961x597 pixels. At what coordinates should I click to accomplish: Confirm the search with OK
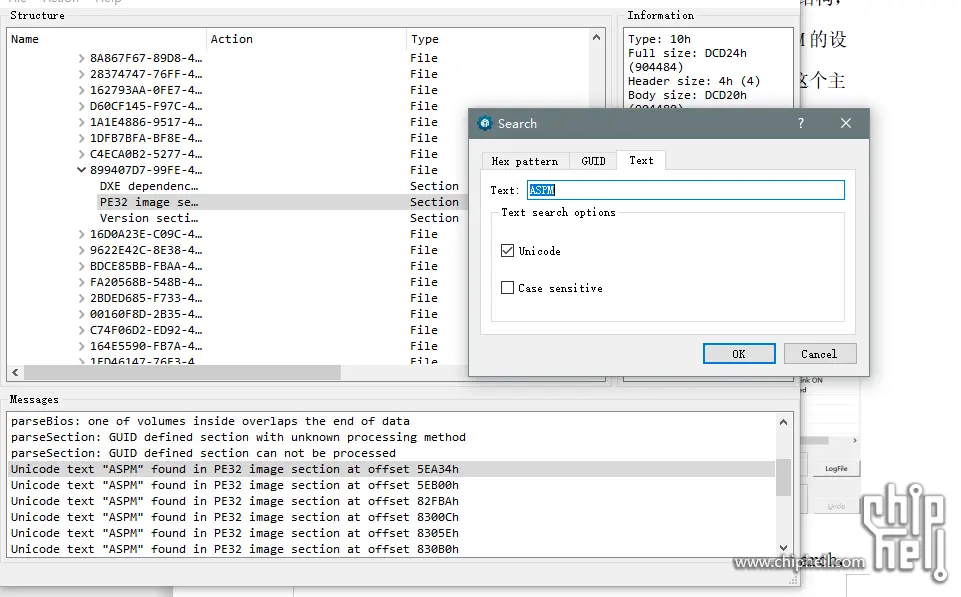[739, 354]
